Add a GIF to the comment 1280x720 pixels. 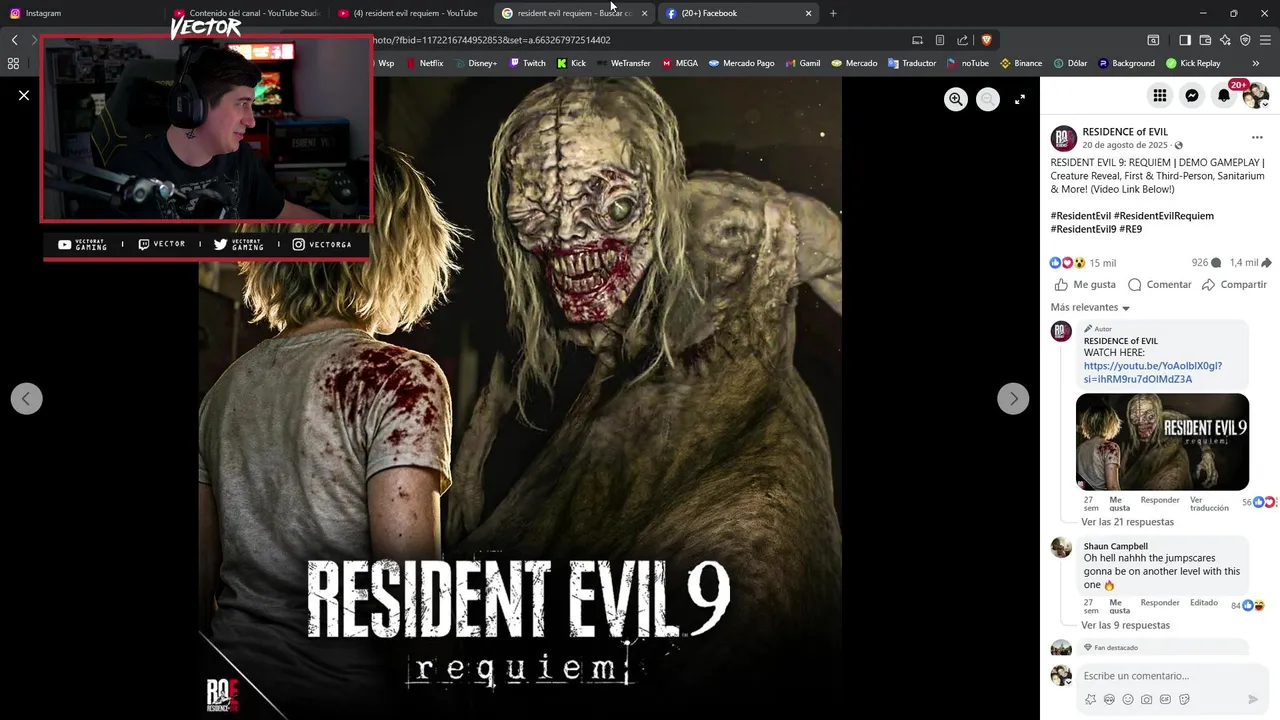[1166, 699]
